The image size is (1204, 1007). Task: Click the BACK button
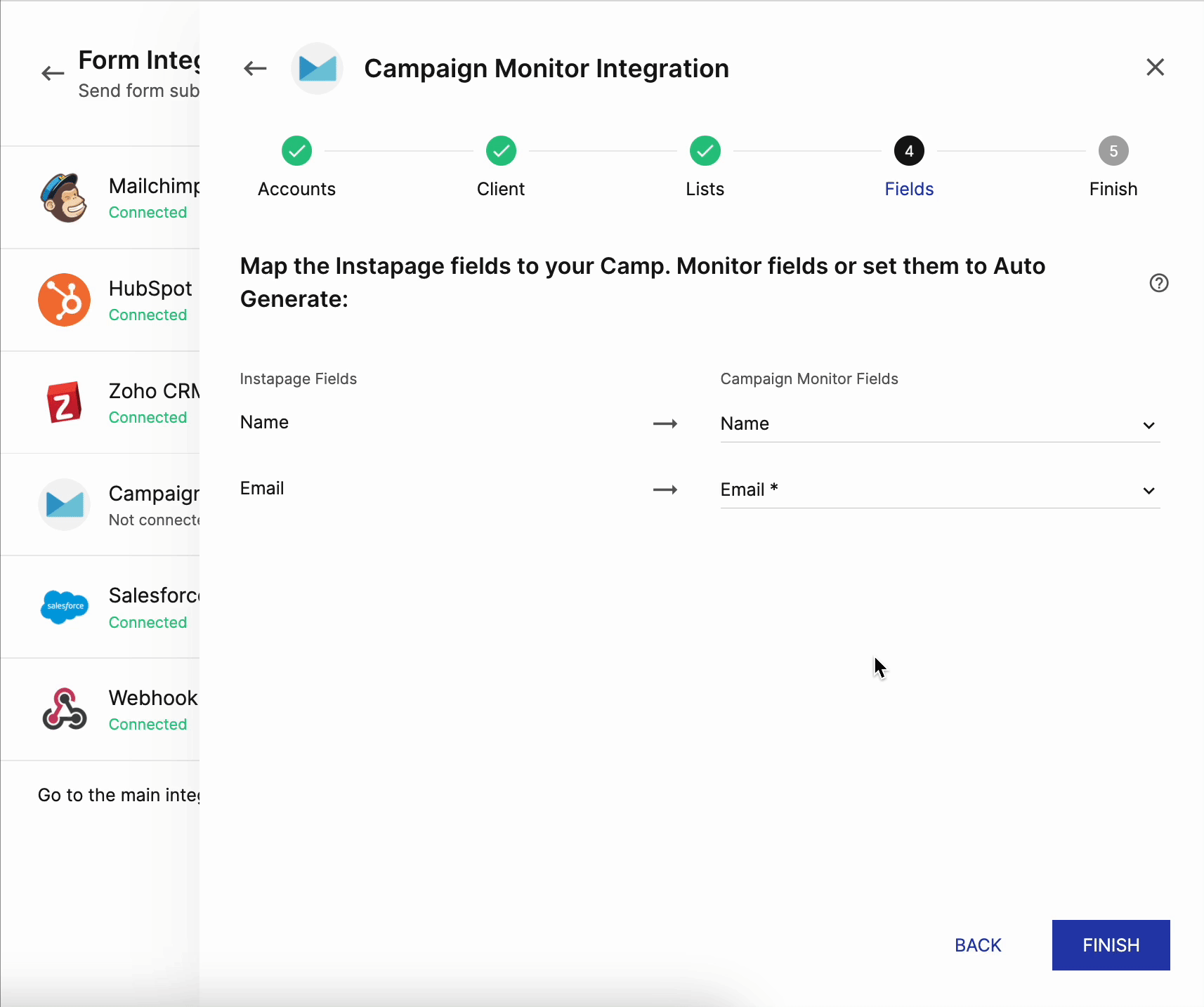tap(978, 945)
